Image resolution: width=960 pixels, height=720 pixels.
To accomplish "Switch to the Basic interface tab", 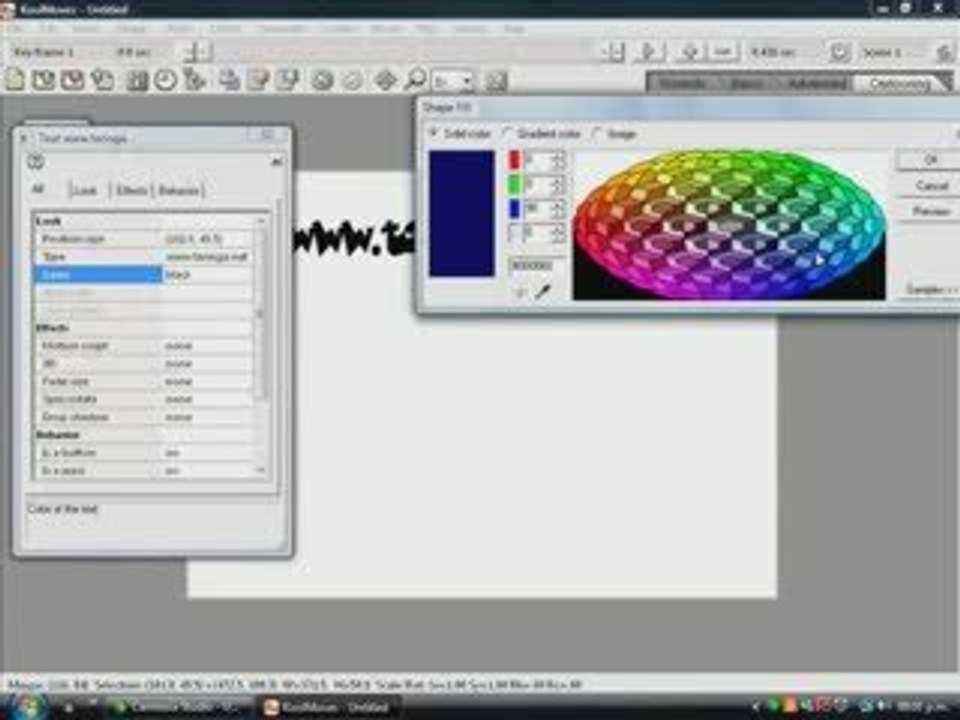I will point(746,83).
